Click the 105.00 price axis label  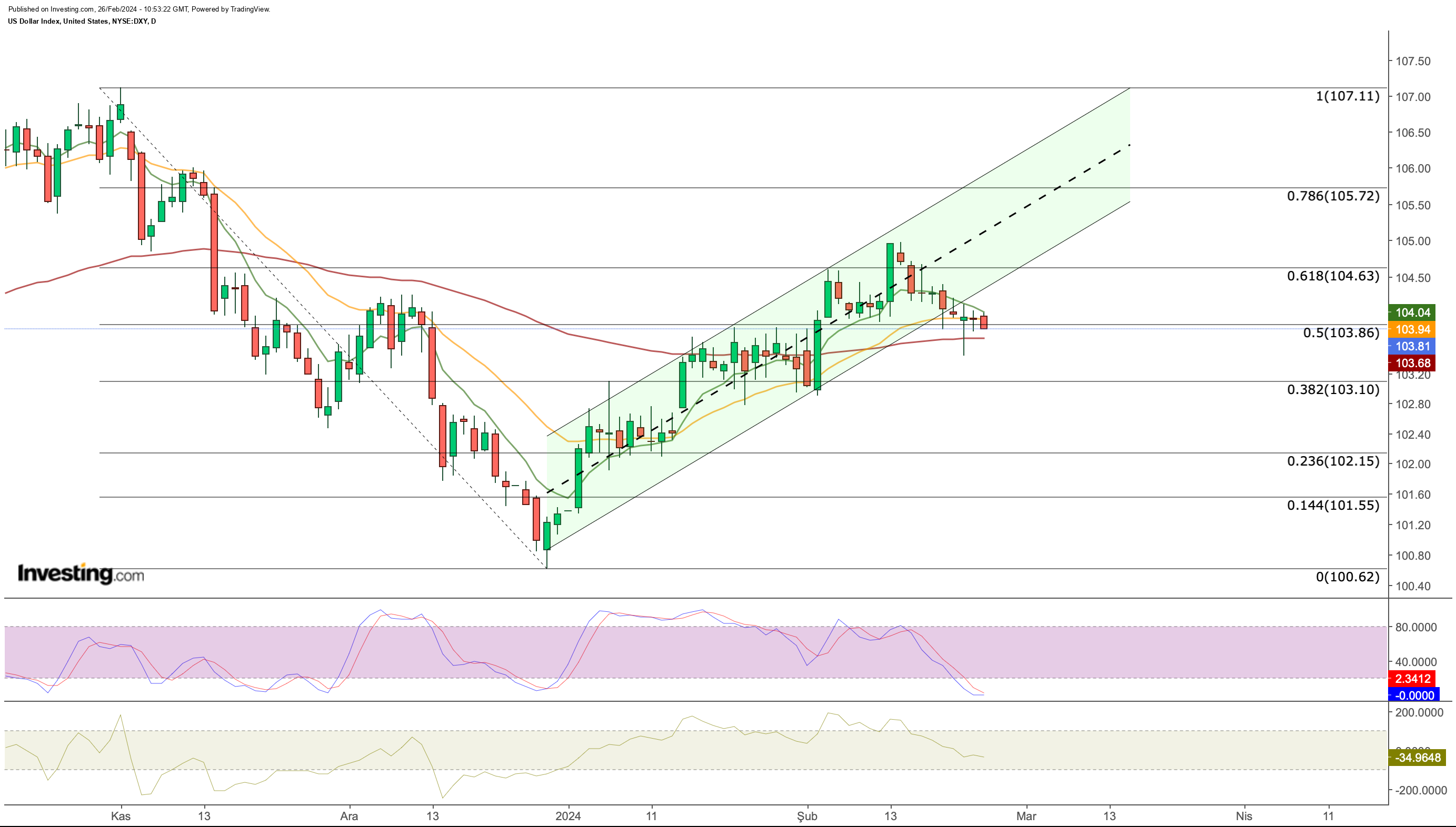[1413, 241]
